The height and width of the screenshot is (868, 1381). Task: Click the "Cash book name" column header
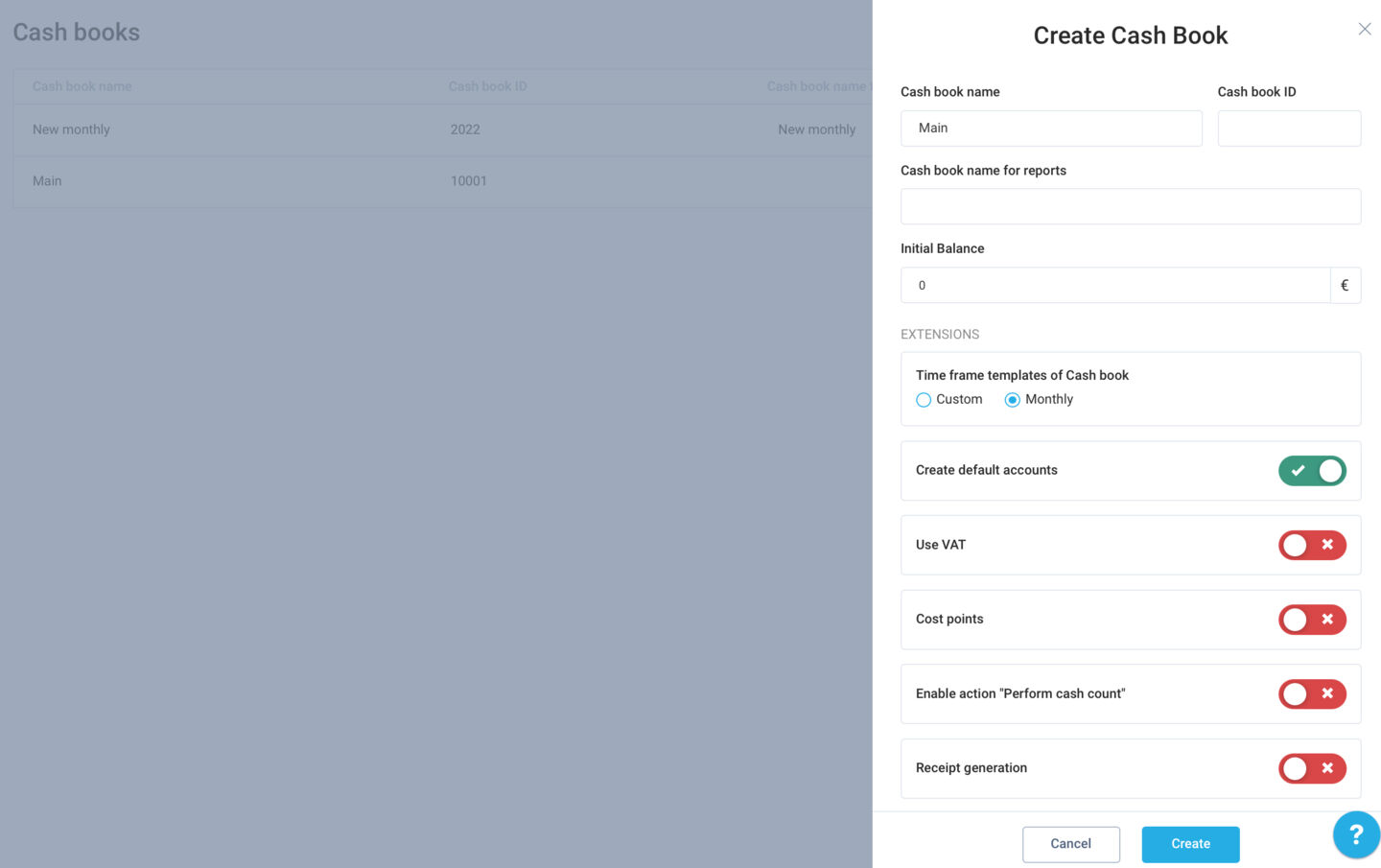(82, 86)
